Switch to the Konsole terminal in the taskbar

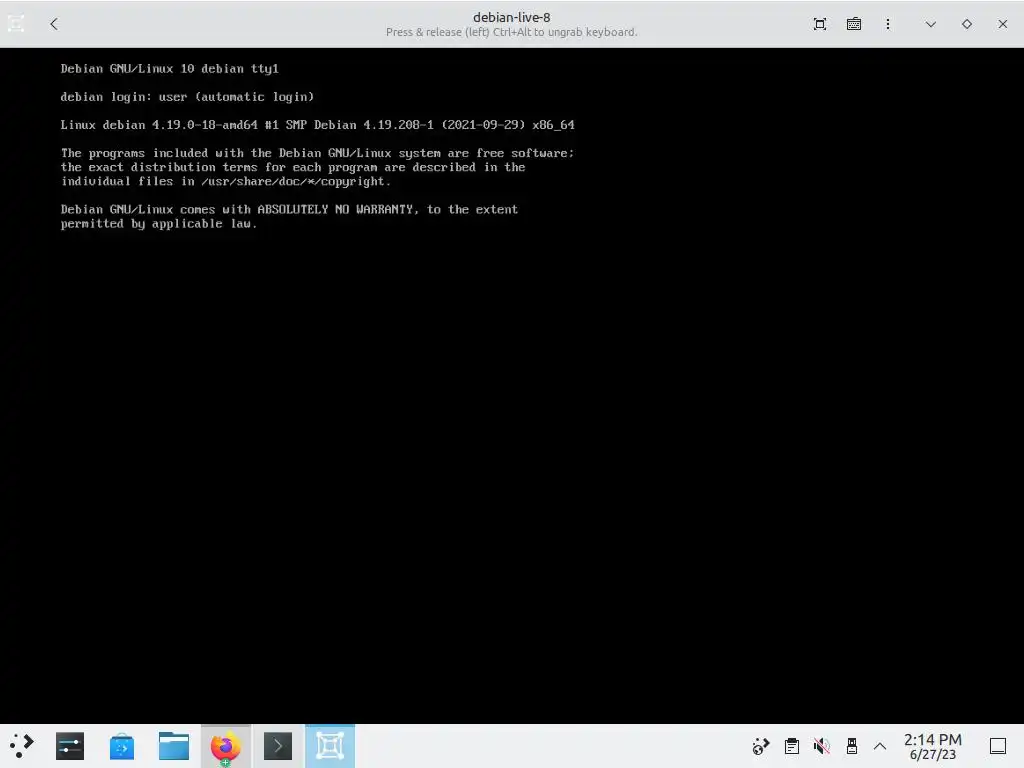278,746
